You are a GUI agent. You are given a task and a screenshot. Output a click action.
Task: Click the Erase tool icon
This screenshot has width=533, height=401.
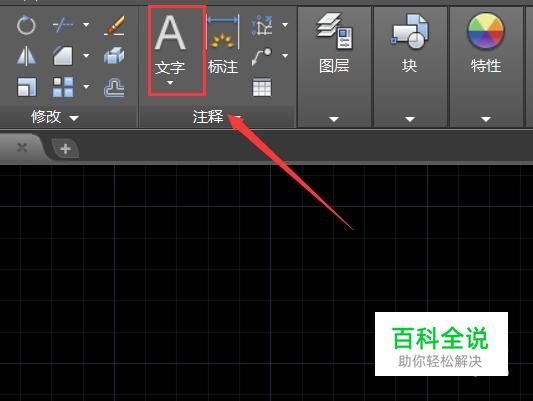pyautogui.click(x=115, y=25)
